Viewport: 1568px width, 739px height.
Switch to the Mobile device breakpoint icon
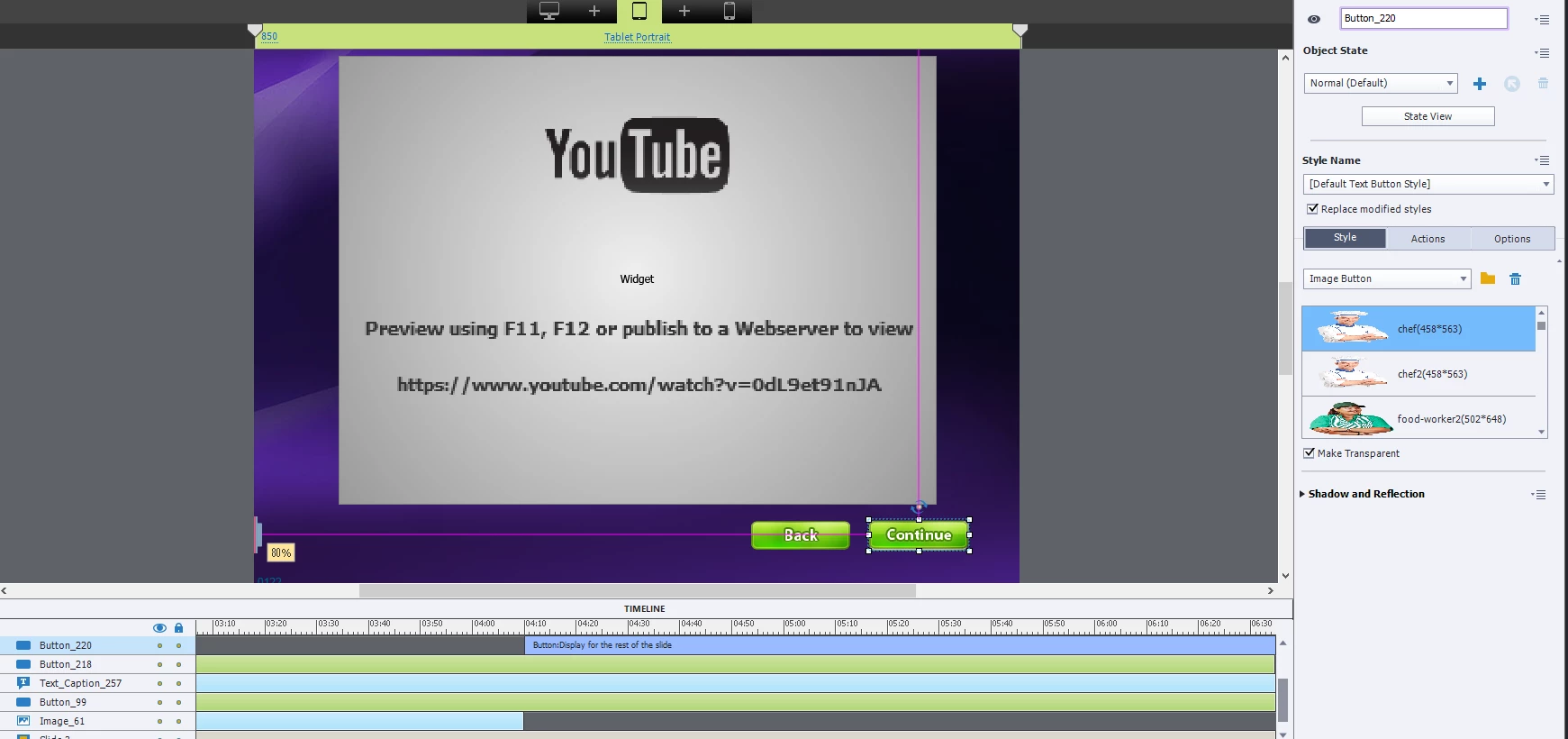(730, 11)
